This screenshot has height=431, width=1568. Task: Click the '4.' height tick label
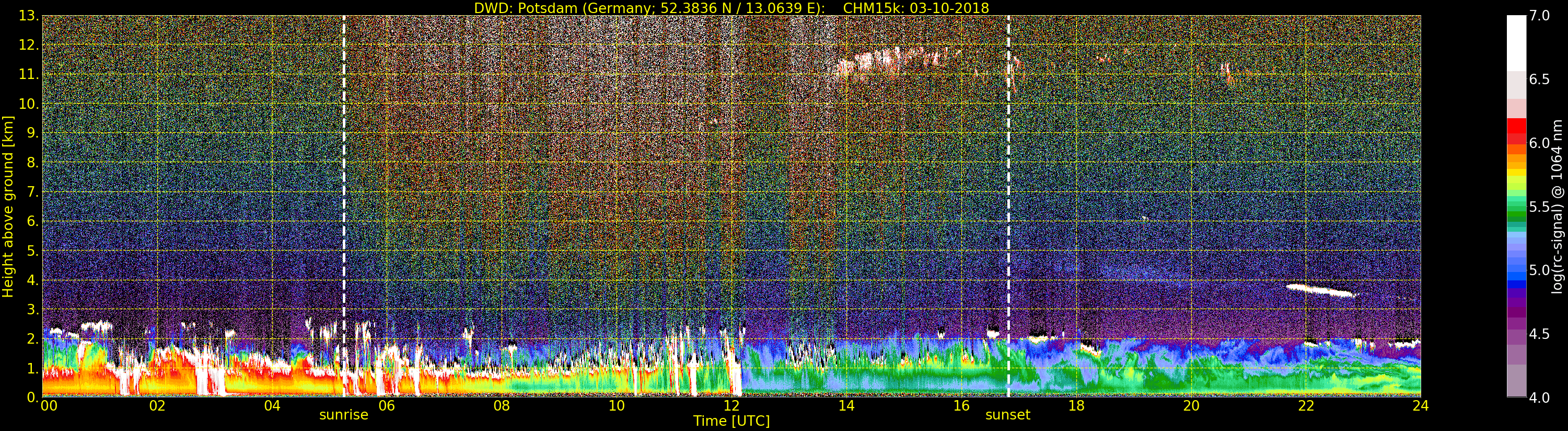coord(32,280)
